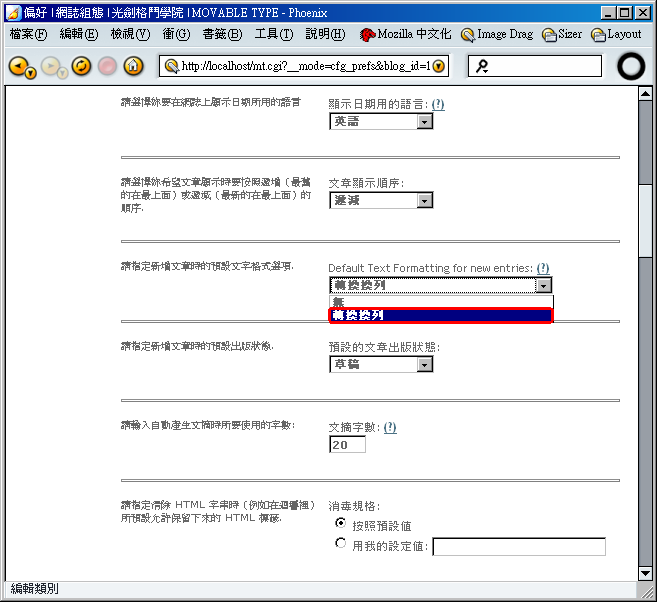Click the scrollbar down arrow
This screenshot has height=602, width=657.
tap(645, 573)
